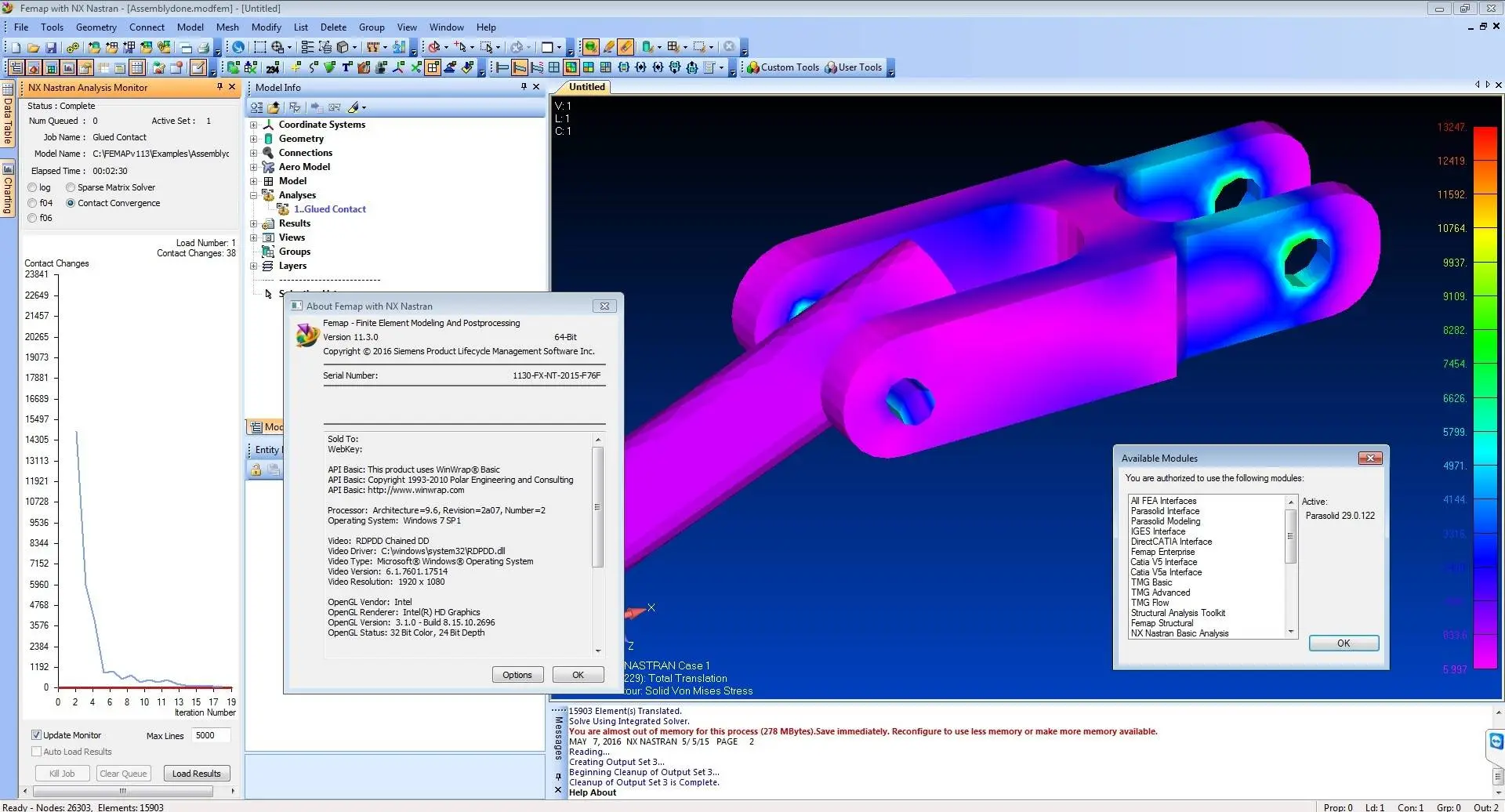Click the pin icon on Model Info pane
The height and width of the screenshot is (812, 1505).
point(524,87)
